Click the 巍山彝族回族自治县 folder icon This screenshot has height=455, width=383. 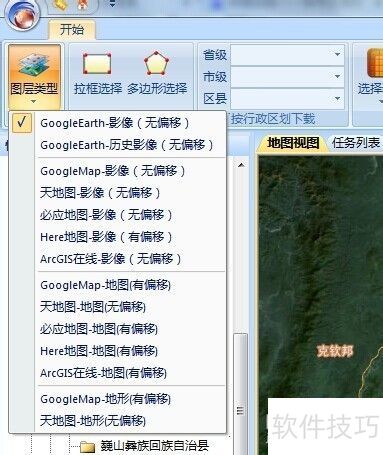coord(88,447)
